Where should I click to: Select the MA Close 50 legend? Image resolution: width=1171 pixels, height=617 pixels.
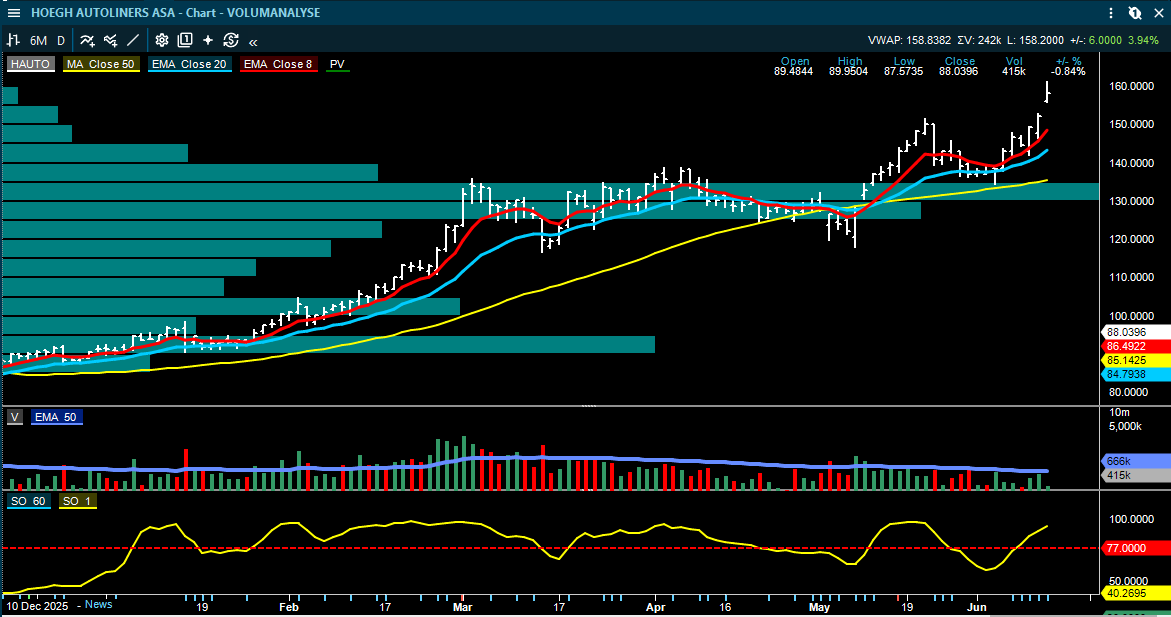[x=101, y=64]
